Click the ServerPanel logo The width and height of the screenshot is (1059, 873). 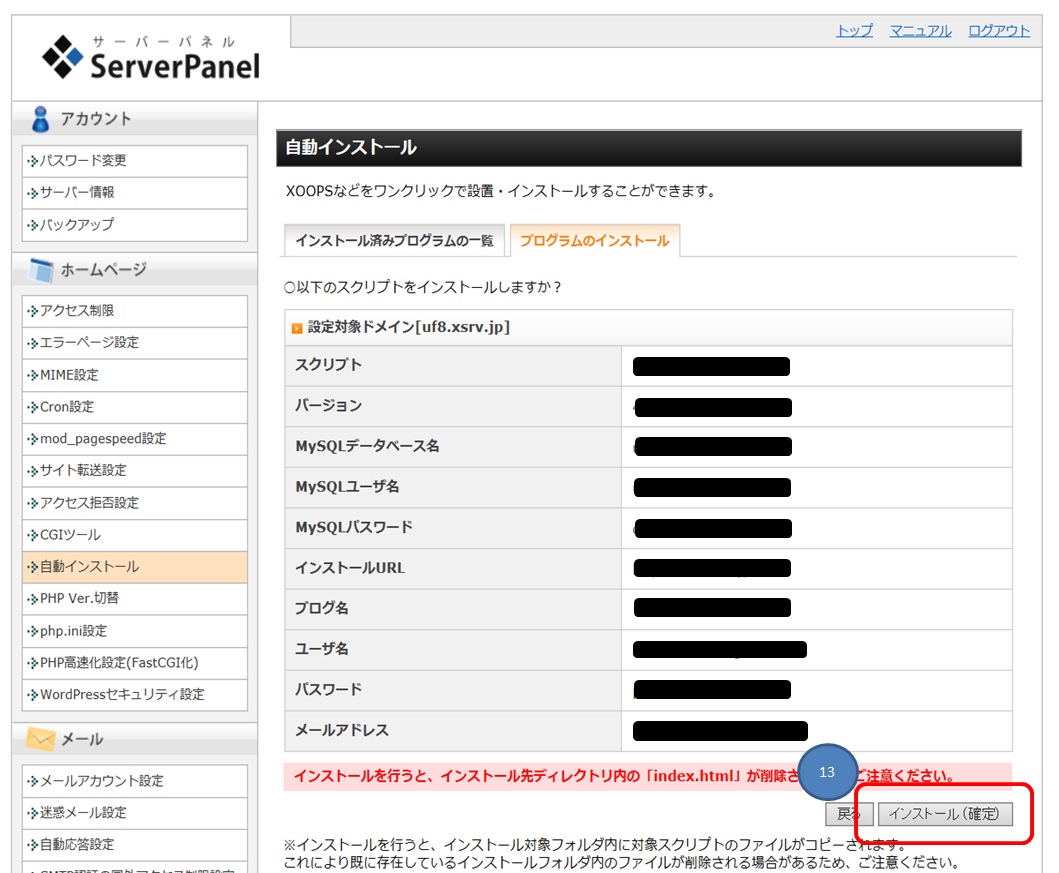tap(151, 58)
